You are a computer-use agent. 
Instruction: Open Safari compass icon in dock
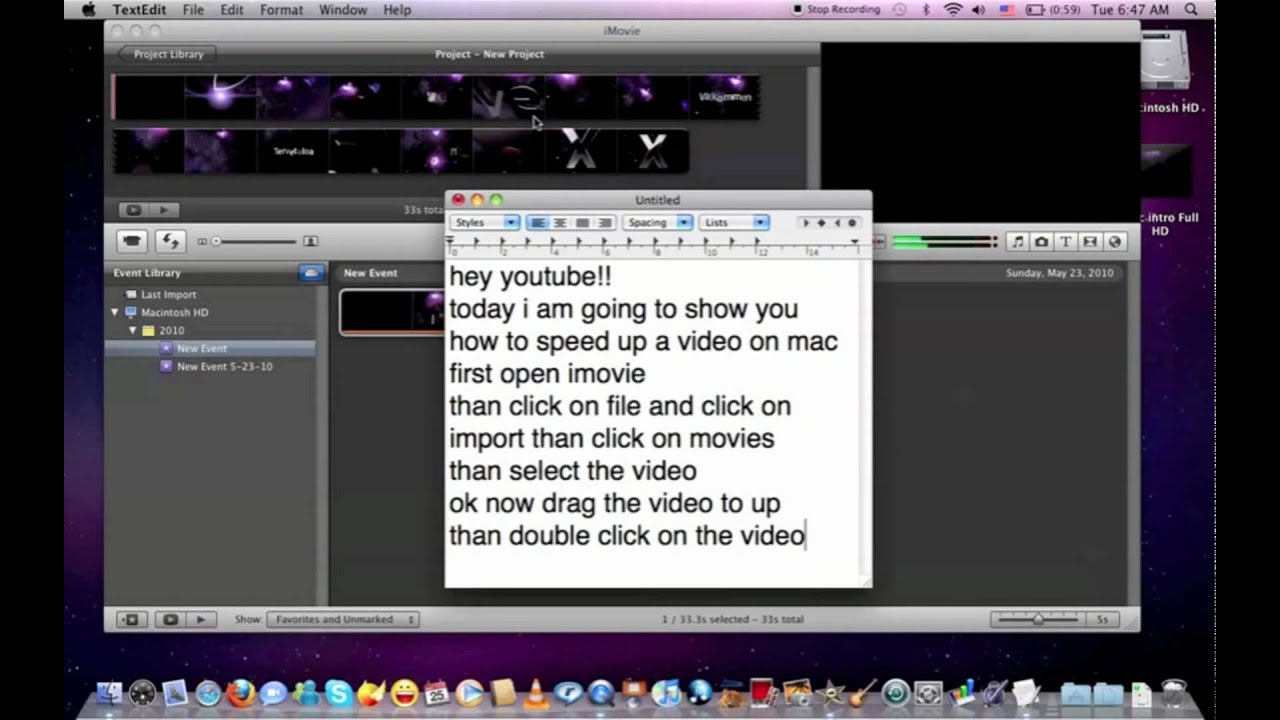point(208,692)
